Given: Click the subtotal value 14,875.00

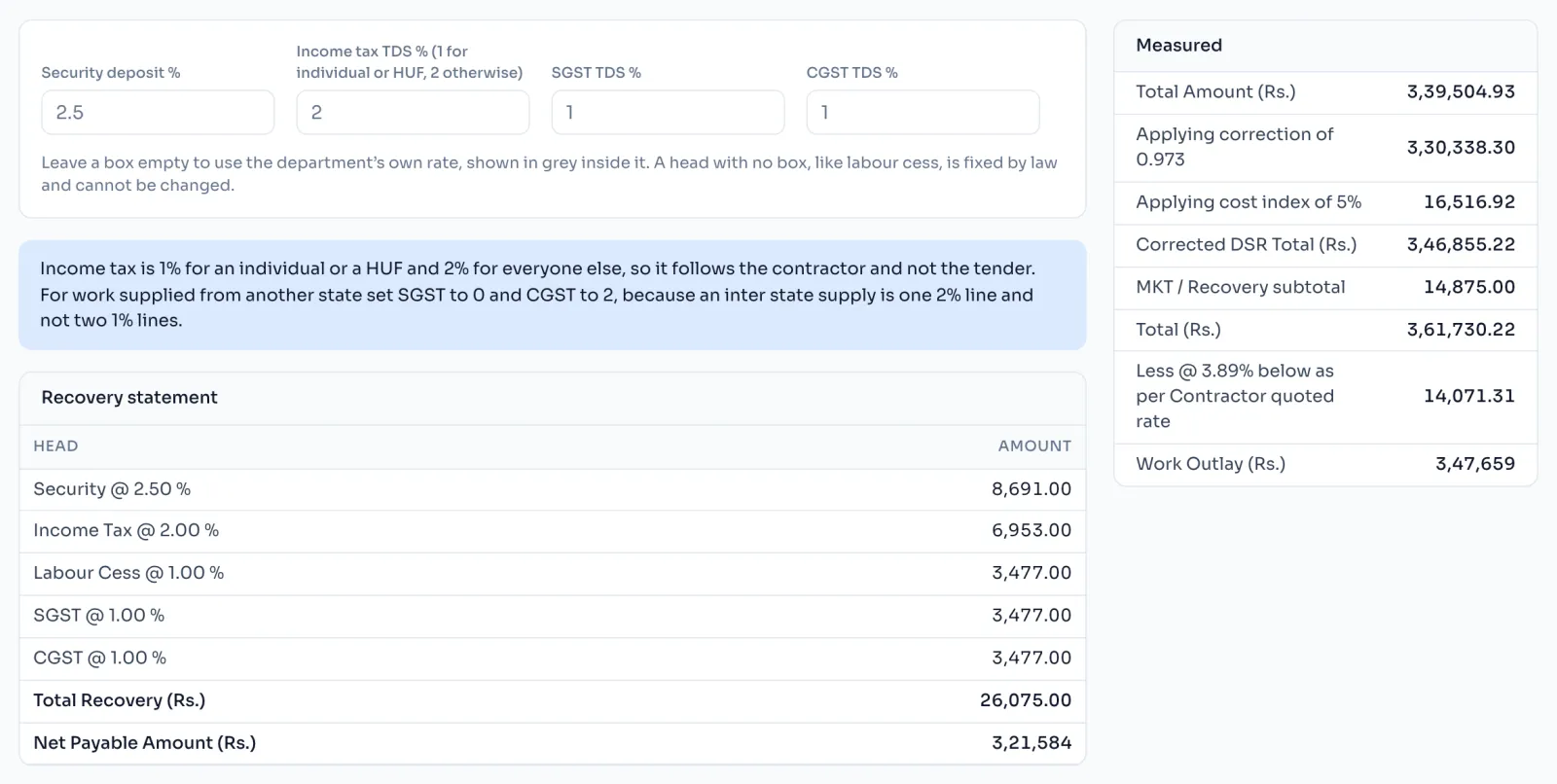Looking at the screenshot, I should click(1469, 288).
